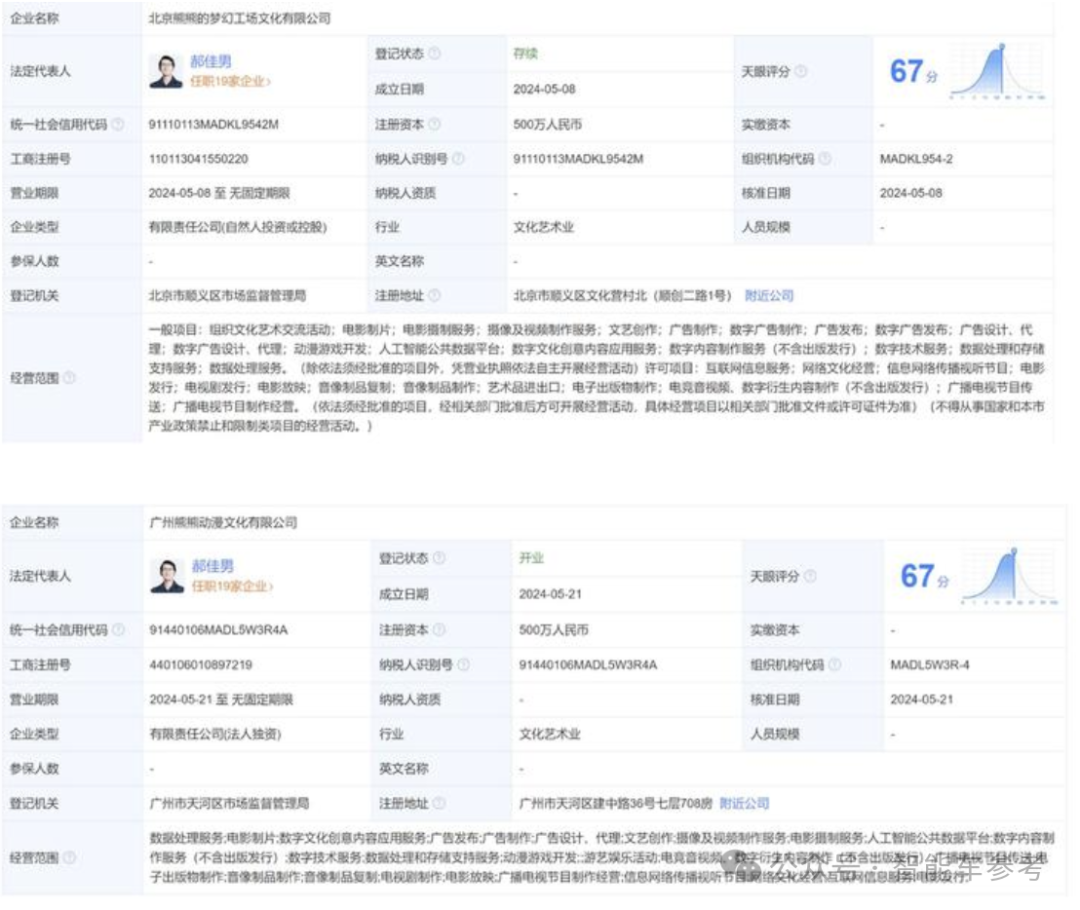Click the score distribution chart in top table
Viewport: 1080px width, 910px height.
996,71
